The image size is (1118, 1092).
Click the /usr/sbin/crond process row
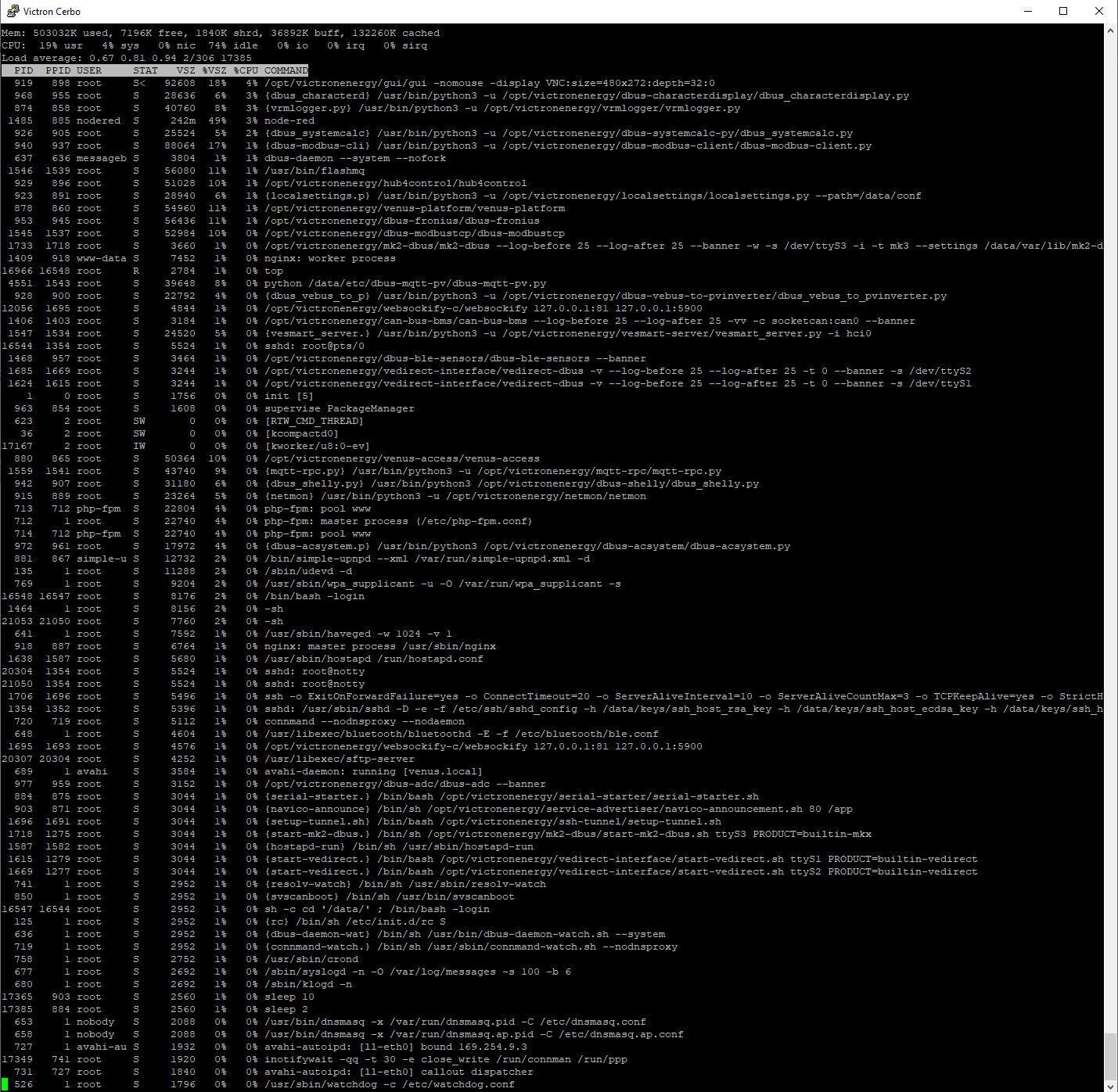tap(180, 959)
